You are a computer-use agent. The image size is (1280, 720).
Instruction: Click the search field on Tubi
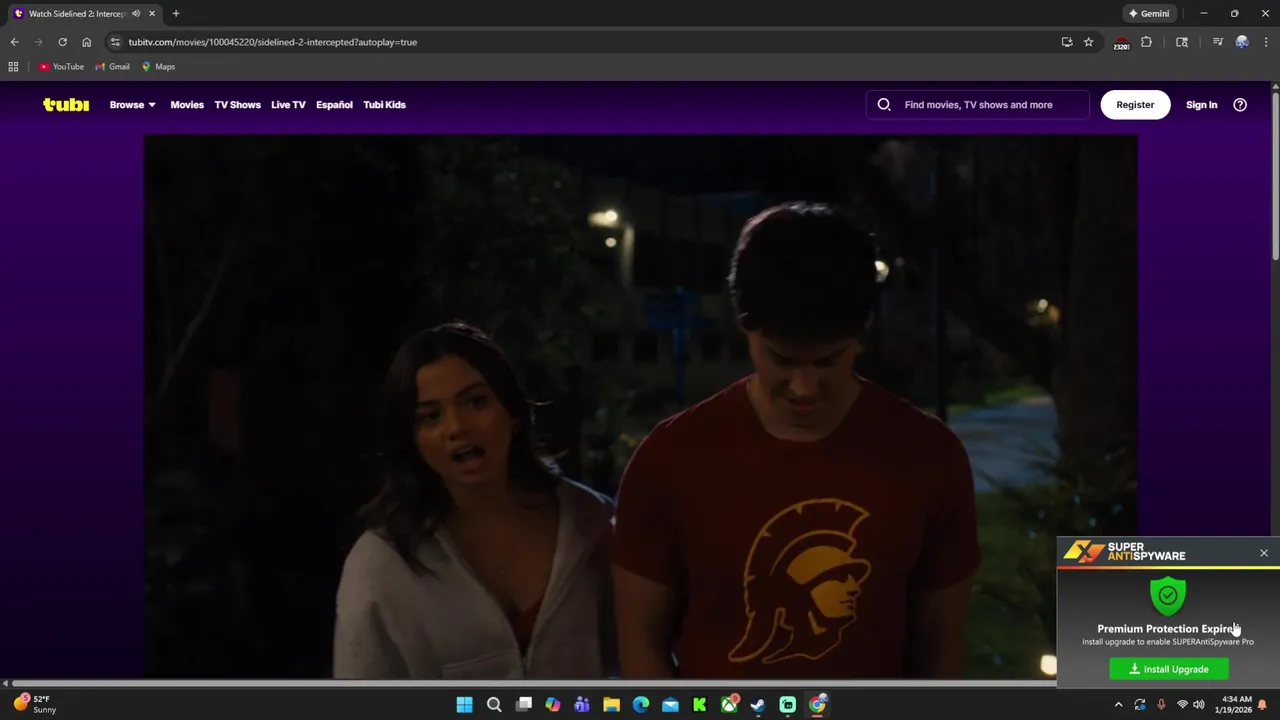pyautogui.click(x=978, y=104)
